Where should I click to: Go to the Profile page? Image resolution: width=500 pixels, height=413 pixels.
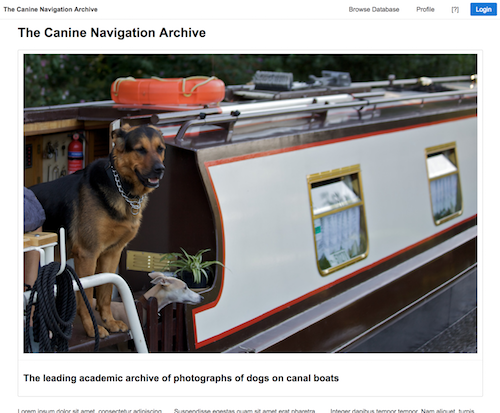pyautogui.click(x=425, y=10)
